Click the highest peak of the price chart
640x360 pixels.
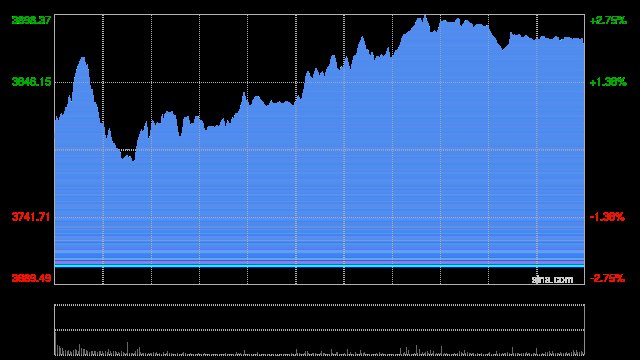tap(425, 16)
